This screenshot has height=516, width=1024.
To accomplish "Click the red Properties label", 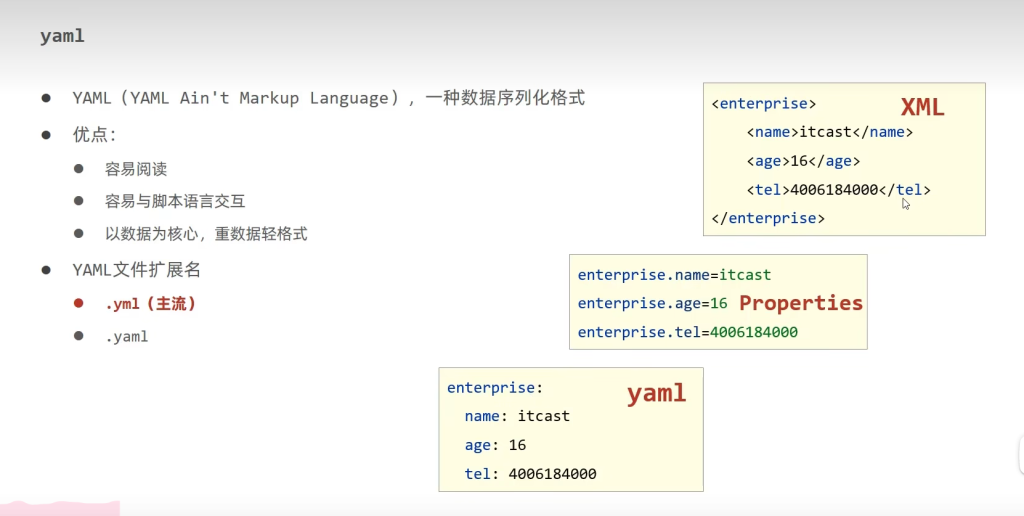I will click(800, 303).
